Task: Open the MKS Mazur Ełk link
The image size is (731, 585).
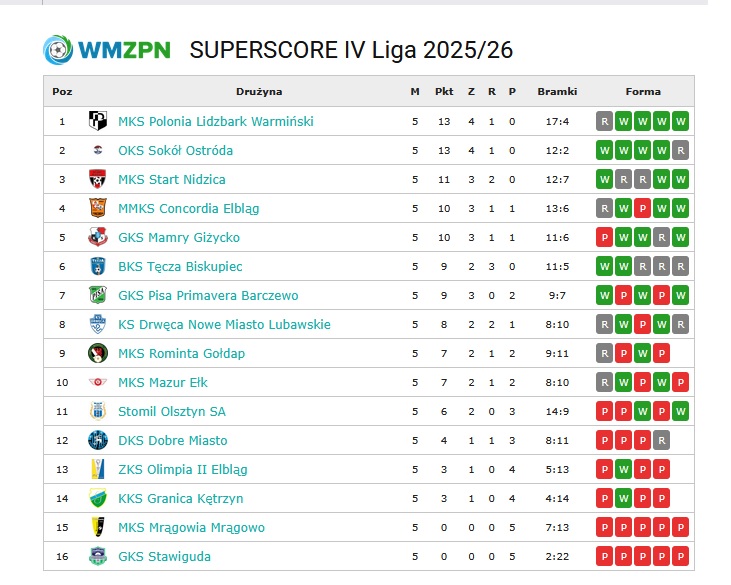Action: 163,383
